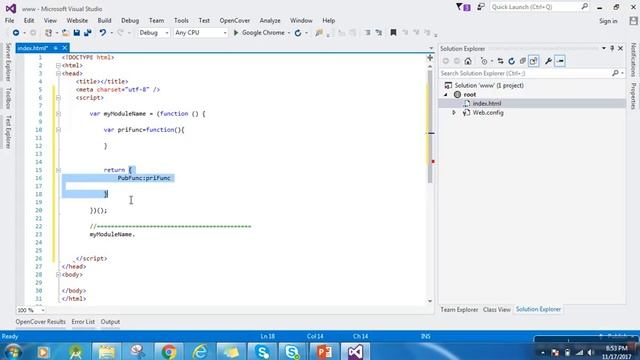Viewport: 640px width, 360px height.
Task: Click the bookmark toggle icon in the toolbar
Action: (x=393, y=33)
